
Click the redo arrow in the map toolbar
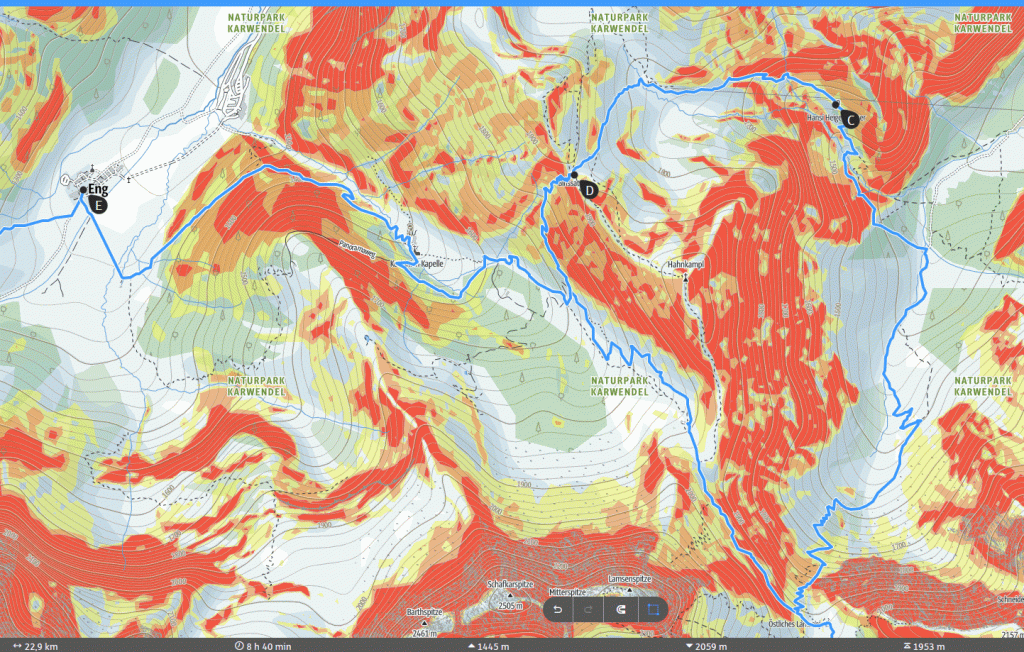point(589,610)
